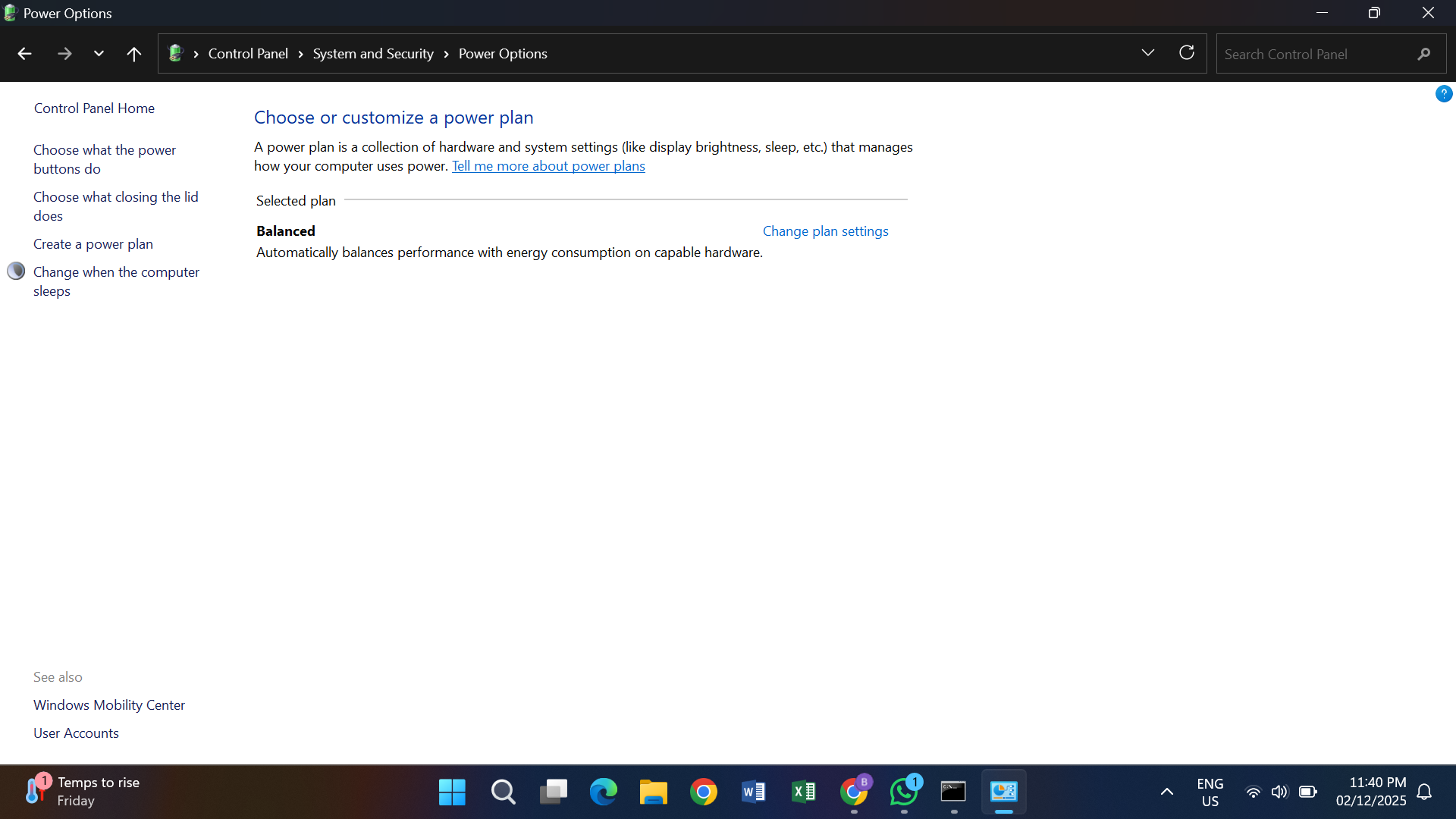Navigate to System and Security breadcrumb
The height and width of the screenshot is (819, 1456).
[372, 53]
